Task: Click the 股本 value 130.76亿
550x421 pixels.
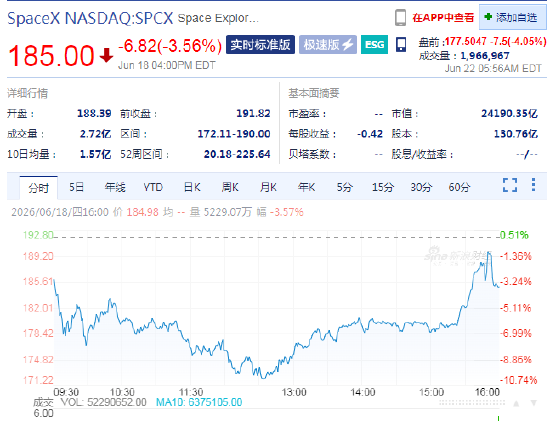Action: (x=516, y=134)
